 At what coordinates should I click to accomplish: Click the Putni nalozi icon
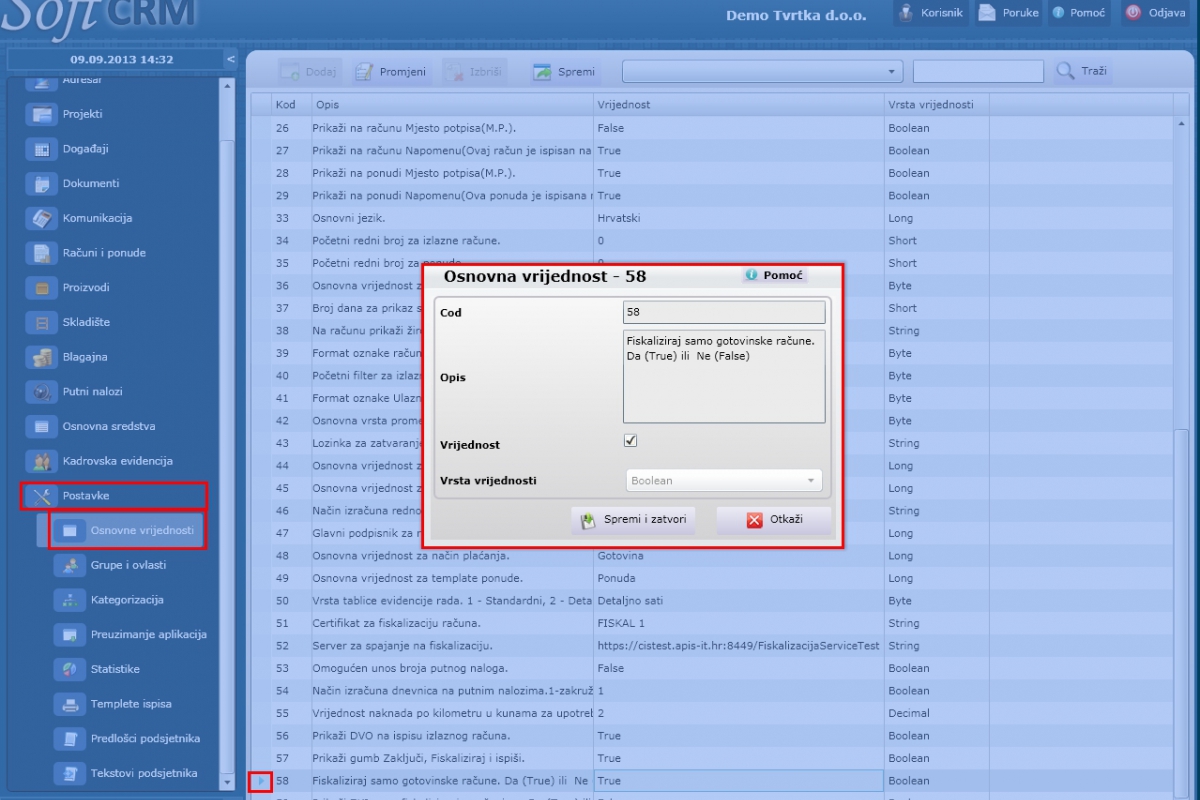pos(42,392)
